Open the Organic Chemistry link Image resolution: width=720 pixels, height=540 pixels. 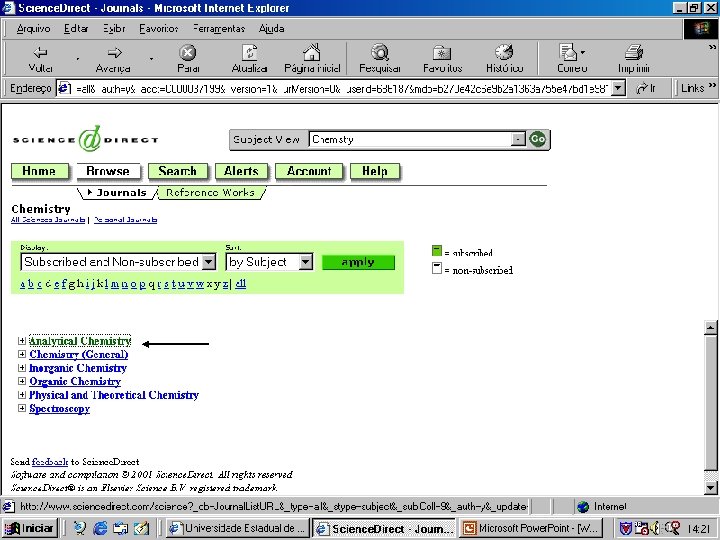[x=75, y=381]
